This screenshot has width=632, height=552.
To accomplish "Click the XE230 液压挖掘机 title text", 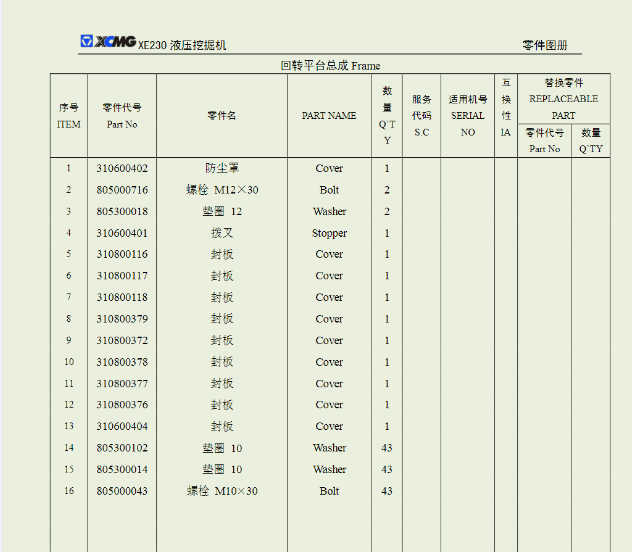I will pyautogui.click(x=182, y=45).
